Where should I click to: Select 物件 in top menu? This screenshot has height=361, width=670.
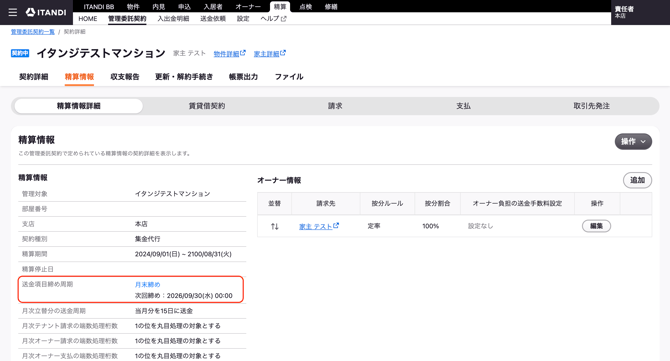click(133, 6)
